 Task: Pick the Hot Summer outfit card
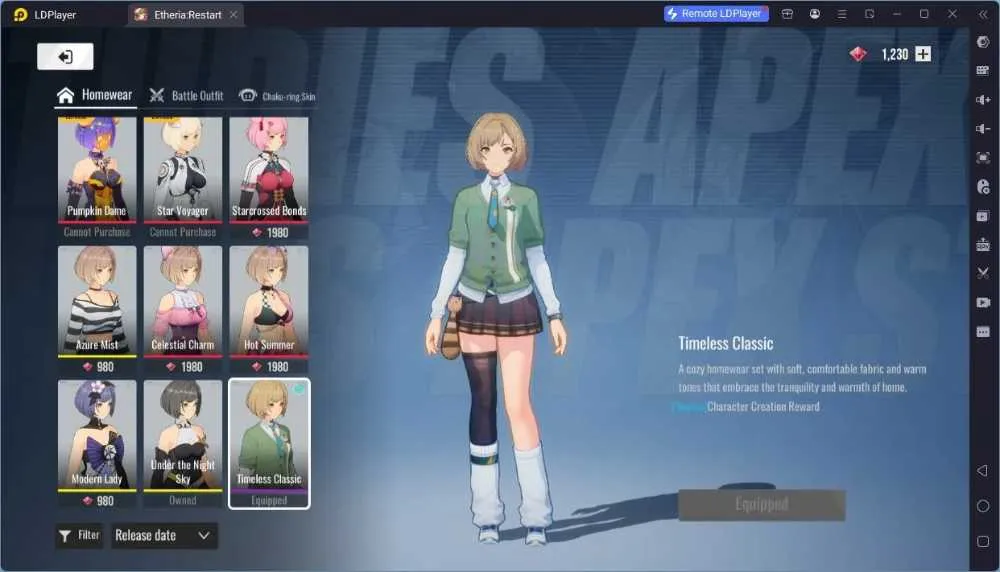pos(269,301)
